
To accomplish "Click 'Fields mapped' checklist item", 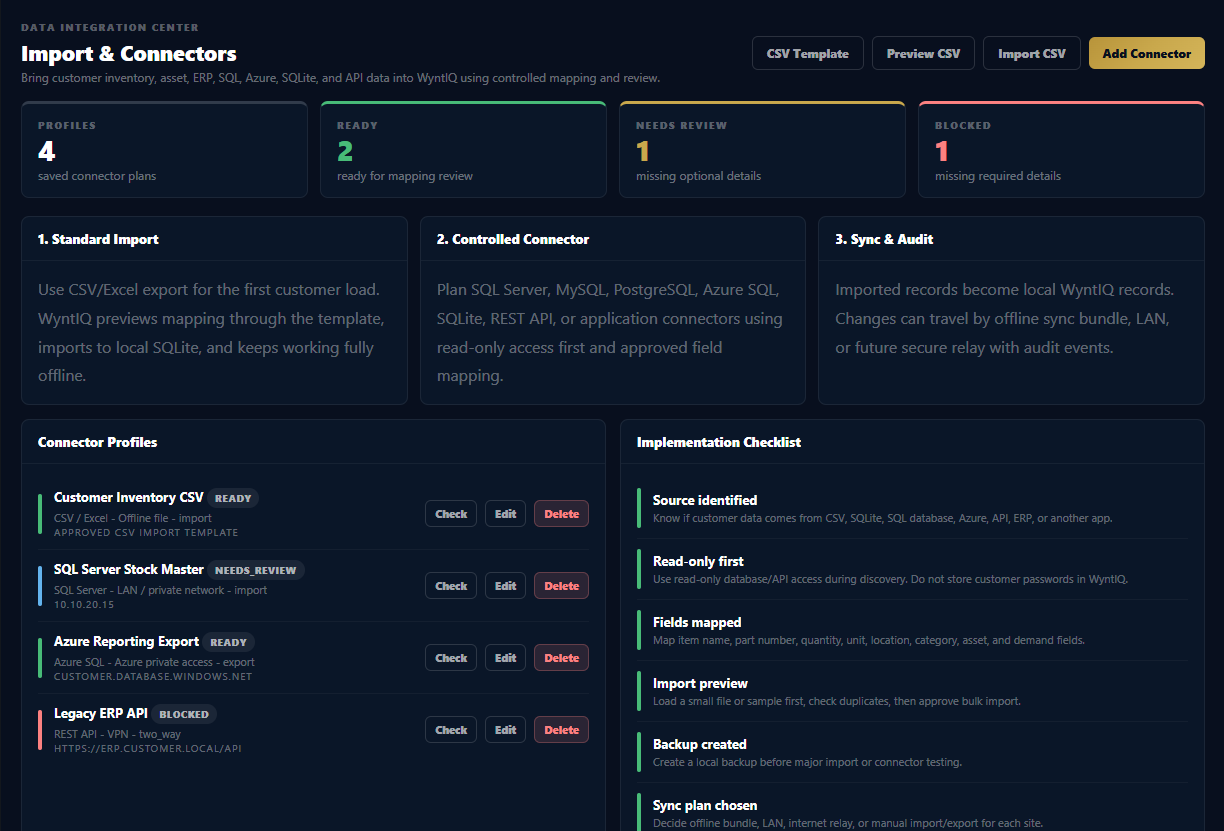I will (x=912, y=630).
